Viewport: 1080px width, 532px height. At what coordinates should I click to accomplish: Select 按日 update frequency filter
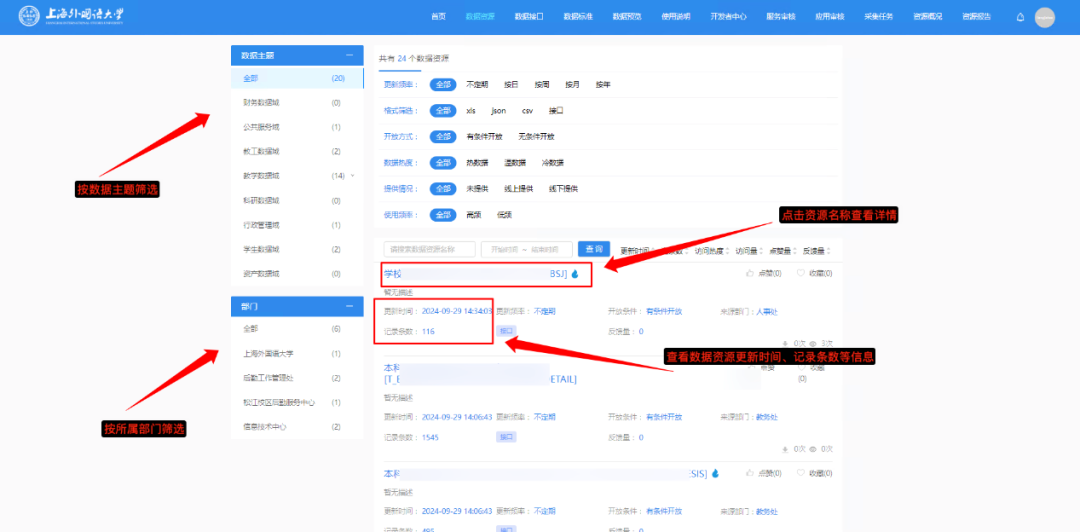click(x=510, y=84)
